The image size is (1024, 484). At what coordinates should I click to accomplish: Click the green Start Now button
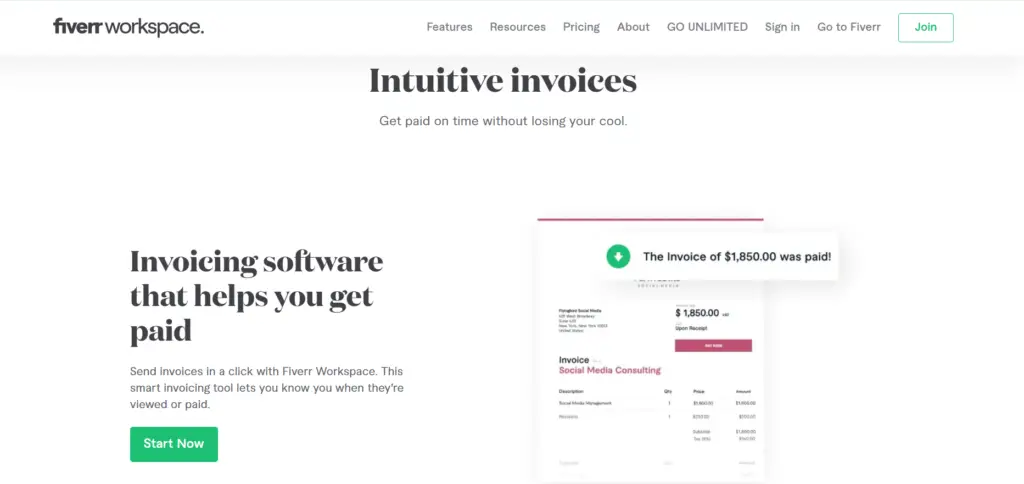point(174,444)
